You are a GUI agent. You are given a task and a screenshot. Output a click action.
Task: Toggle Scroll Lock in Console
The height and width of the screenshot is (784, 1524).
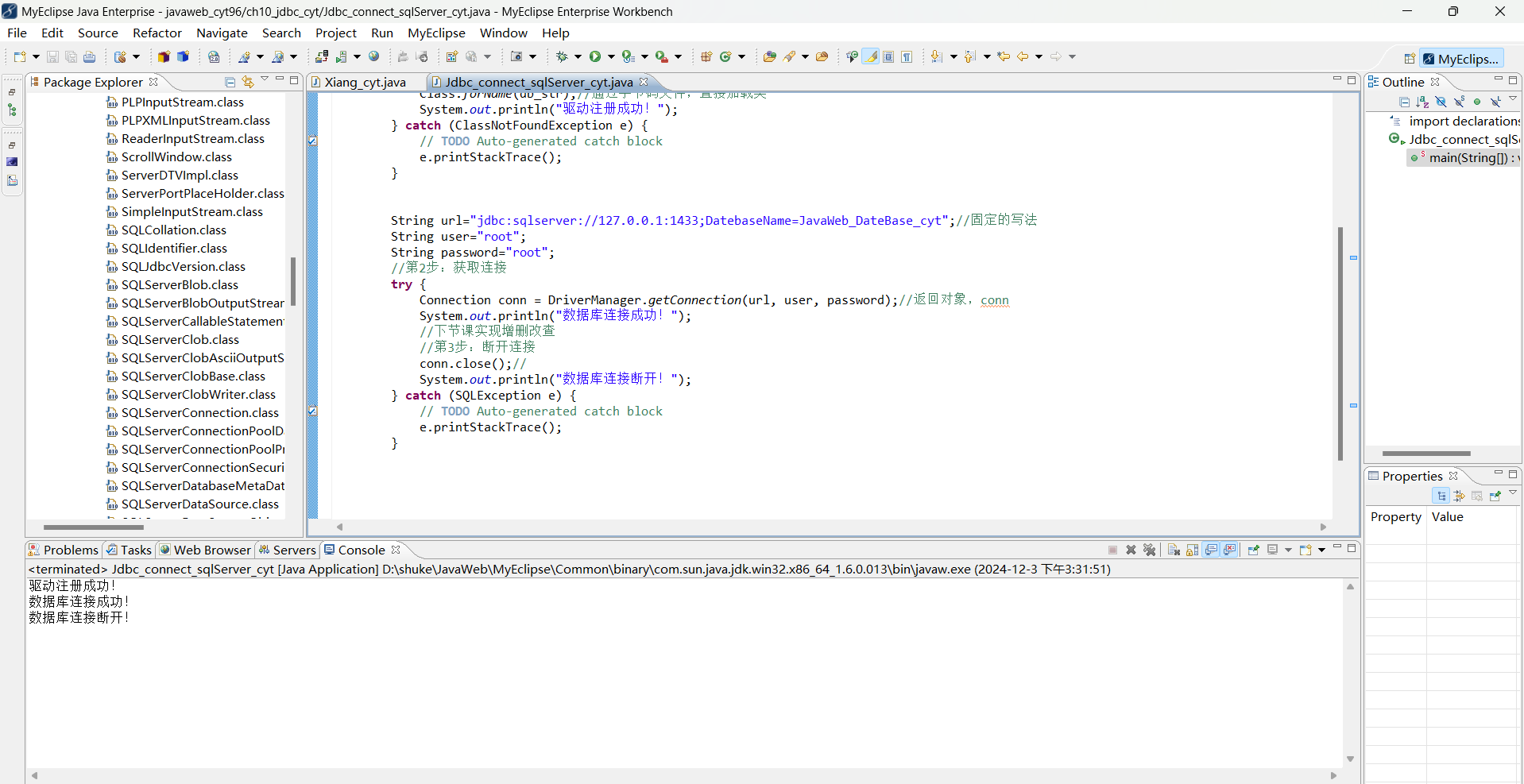coord(1192,550)
